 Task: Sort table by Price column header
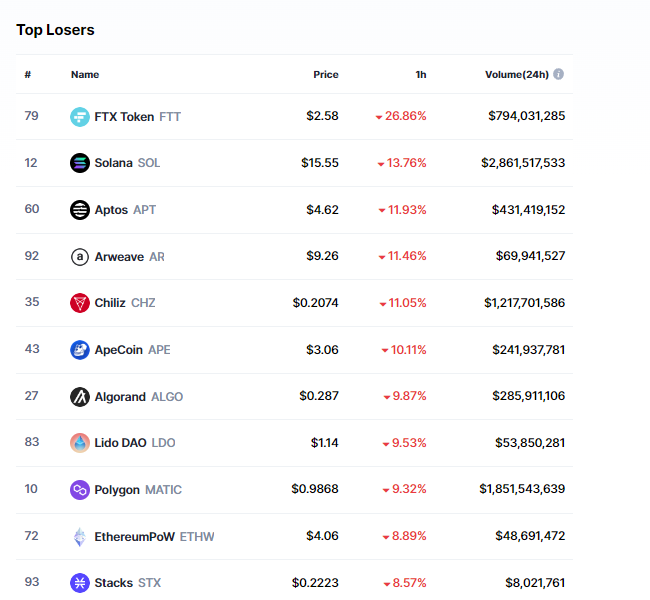coord(325,74)
